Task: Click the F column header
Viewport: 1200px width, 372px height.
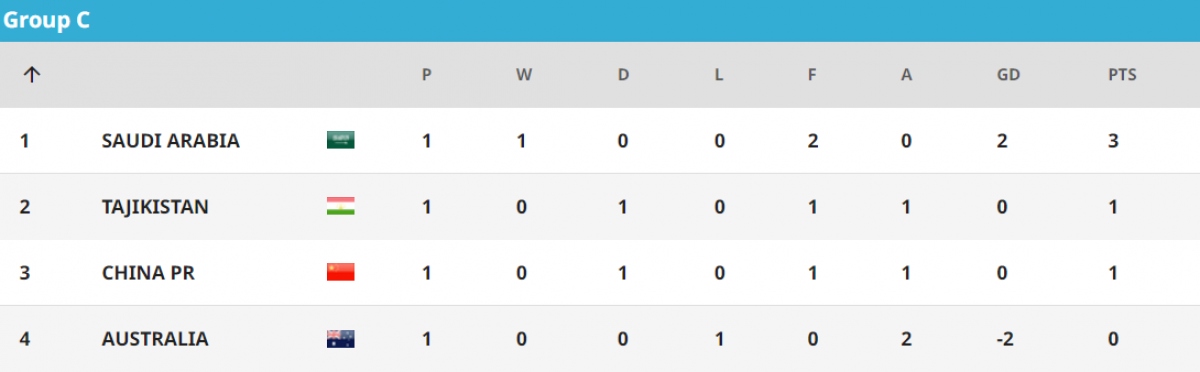Action: tap(813, 75)
